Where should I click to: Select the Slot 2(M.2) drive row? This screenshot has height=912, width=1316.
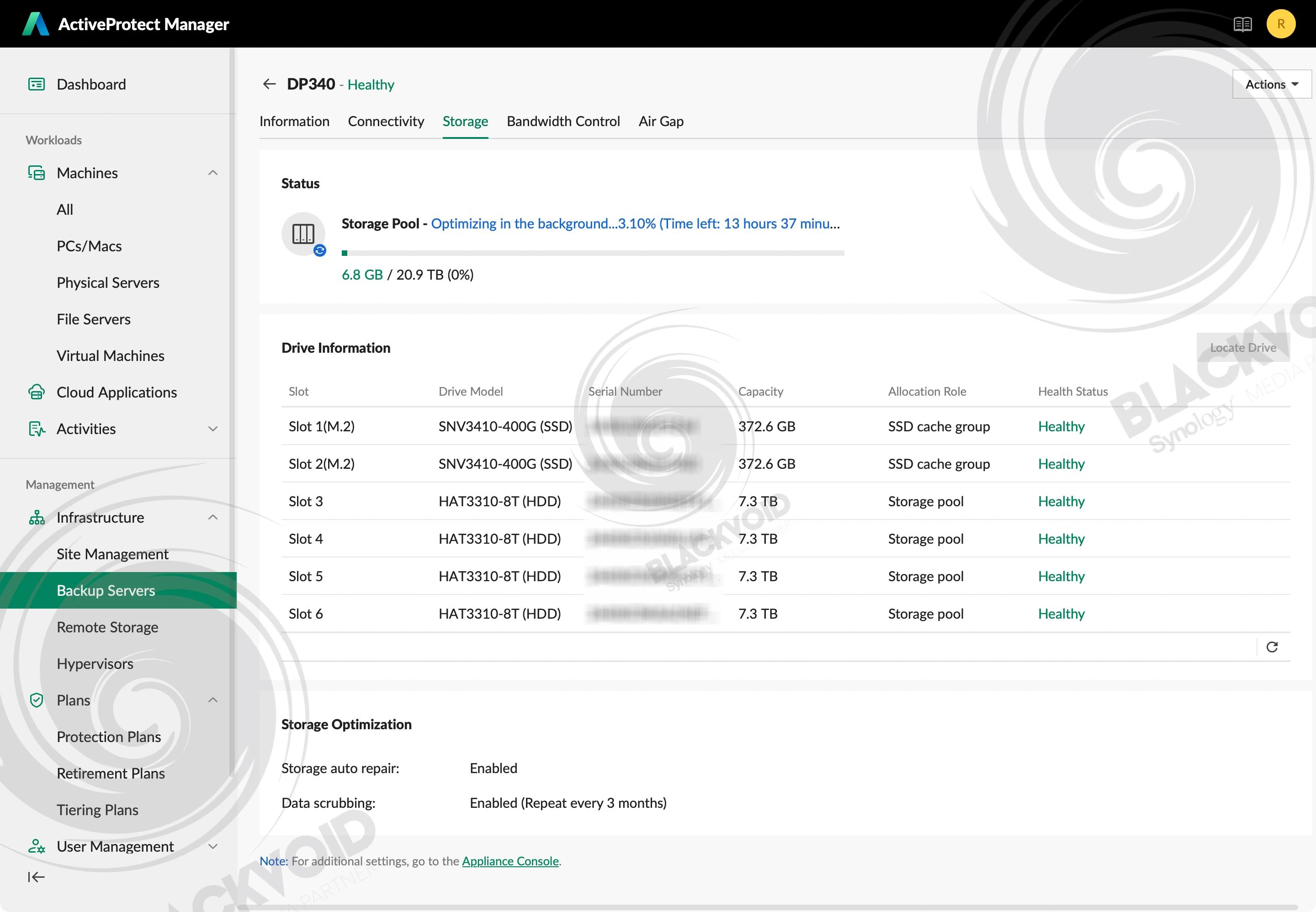point(785,464)
